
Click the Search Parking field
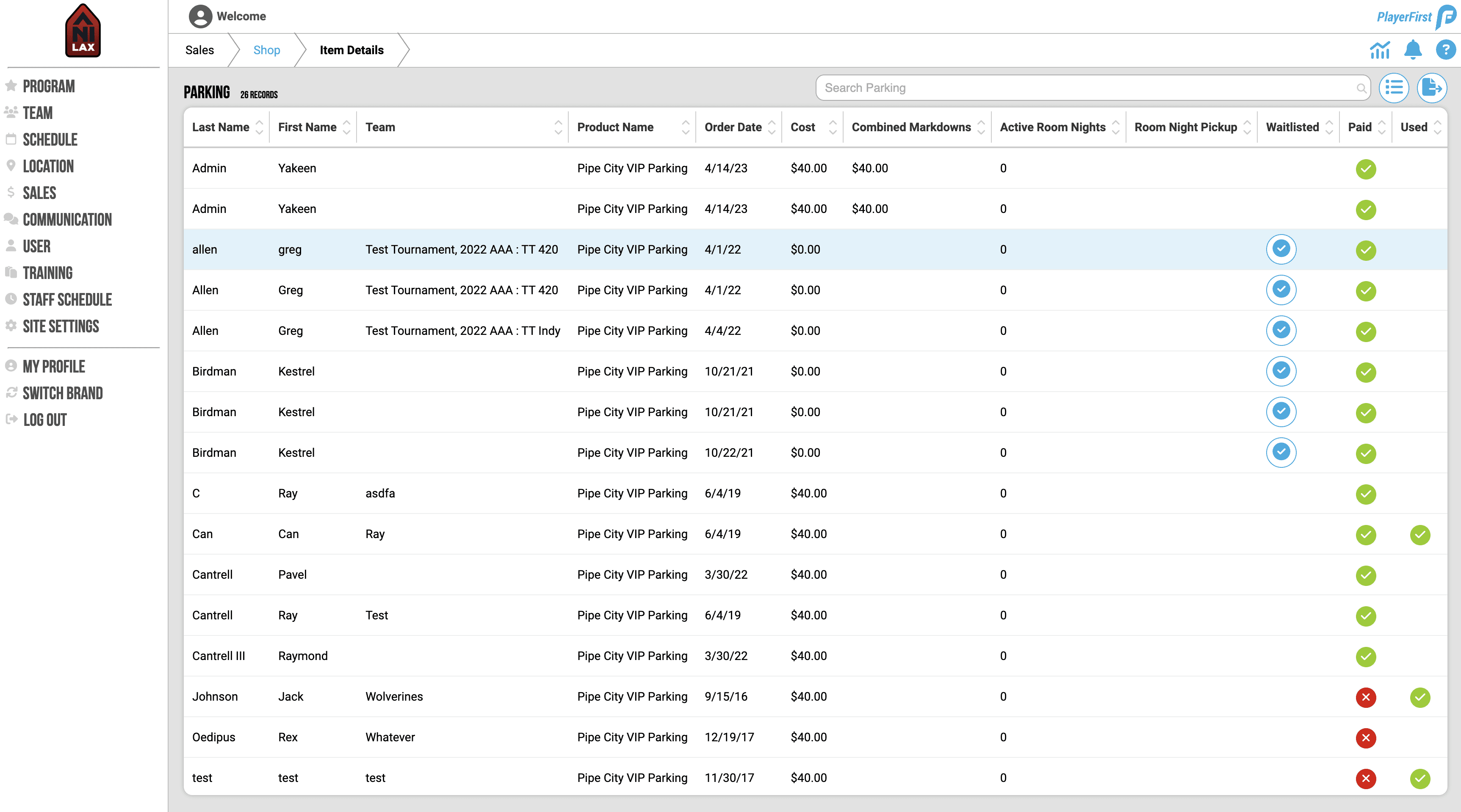1088,88
